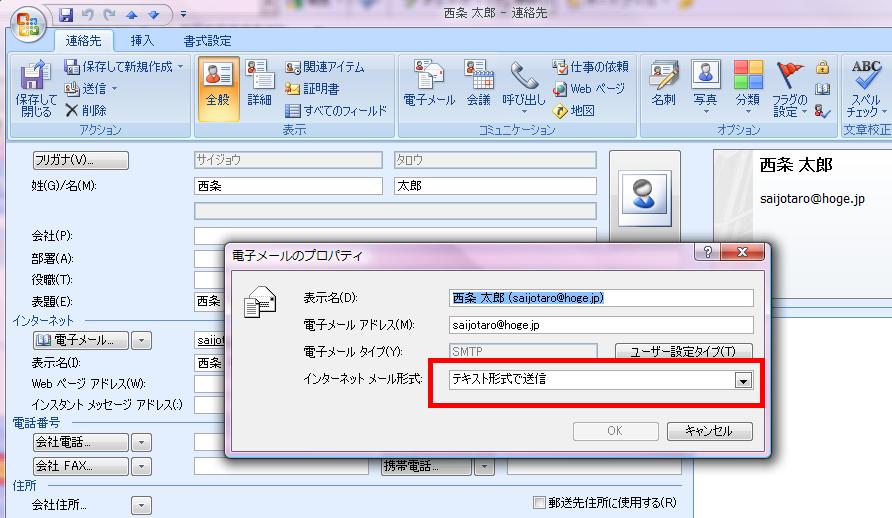Open the Internet mail format dropdown
892x518 pixels.
(x=742, y=380)
